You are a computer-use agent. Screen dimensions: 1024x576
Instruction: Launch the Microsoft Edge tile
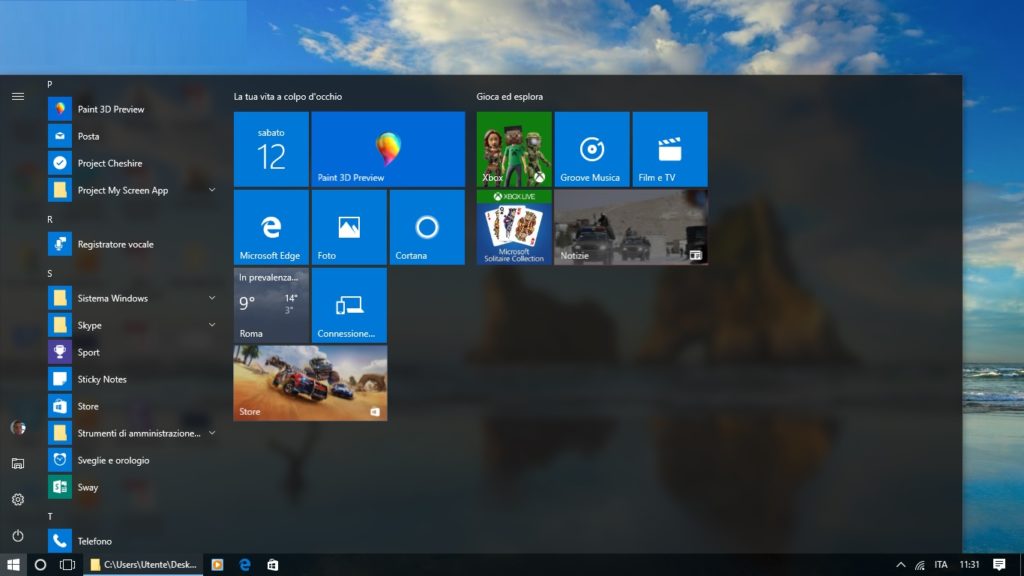[271, 227]
